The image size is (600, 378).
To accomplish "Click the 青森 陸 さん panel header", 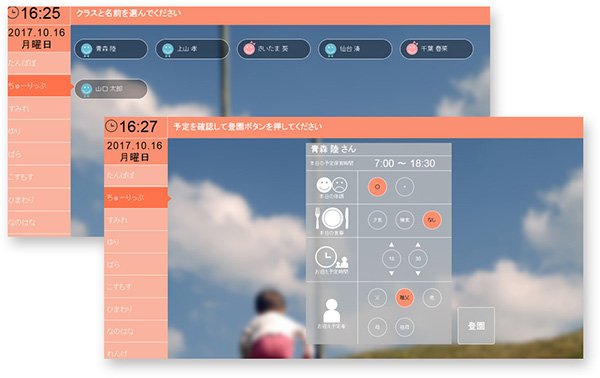I will (378, 149).
